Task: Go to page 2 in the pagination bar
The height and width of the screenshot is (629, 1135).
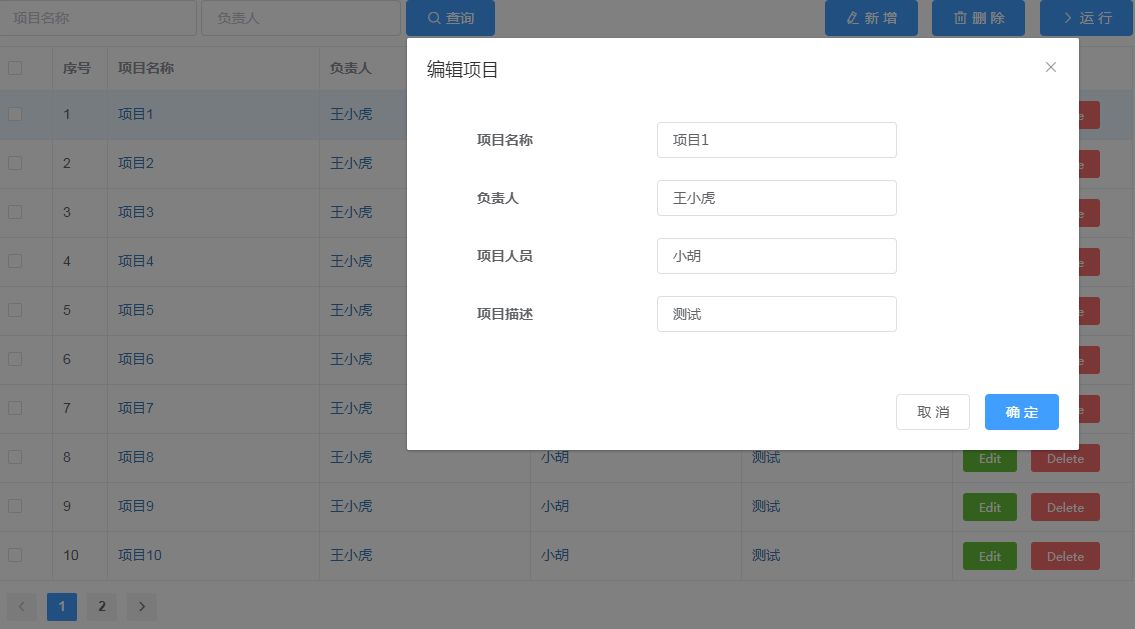Action: click(101, 606)
